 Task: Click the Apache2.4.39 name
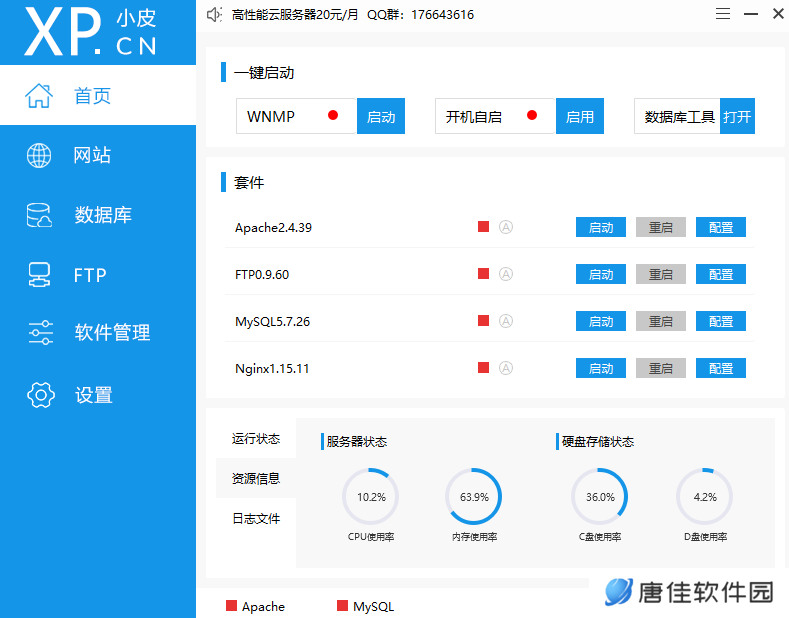tap(273, 227)
